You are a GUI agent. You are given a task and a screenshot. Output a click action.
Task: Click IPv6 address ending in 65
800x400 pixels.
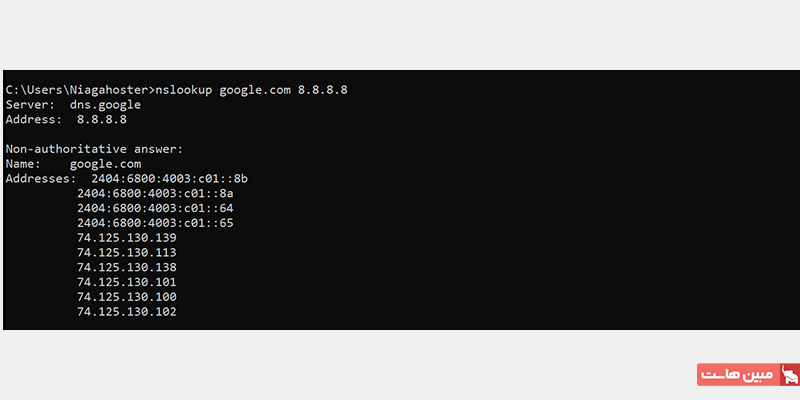tap(155, 223)
